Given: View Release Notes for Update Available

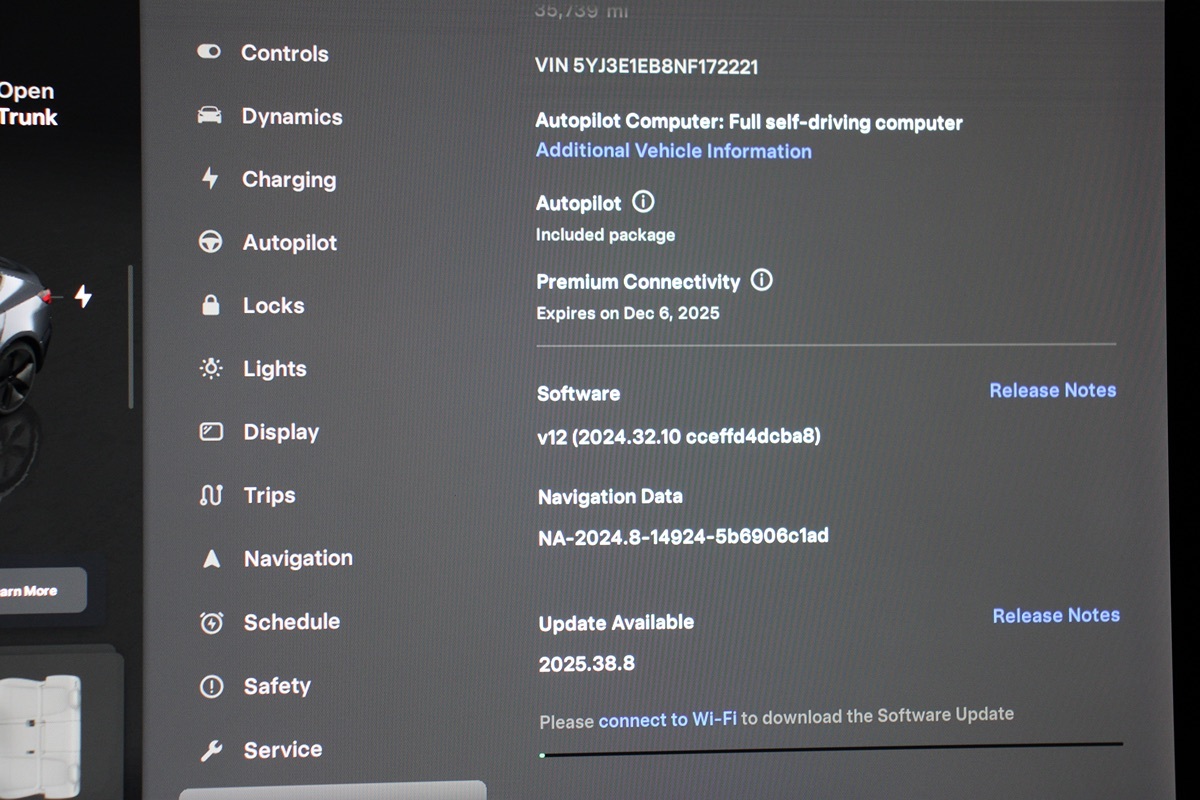Looking at the screenshot, I should (1055, 615).
